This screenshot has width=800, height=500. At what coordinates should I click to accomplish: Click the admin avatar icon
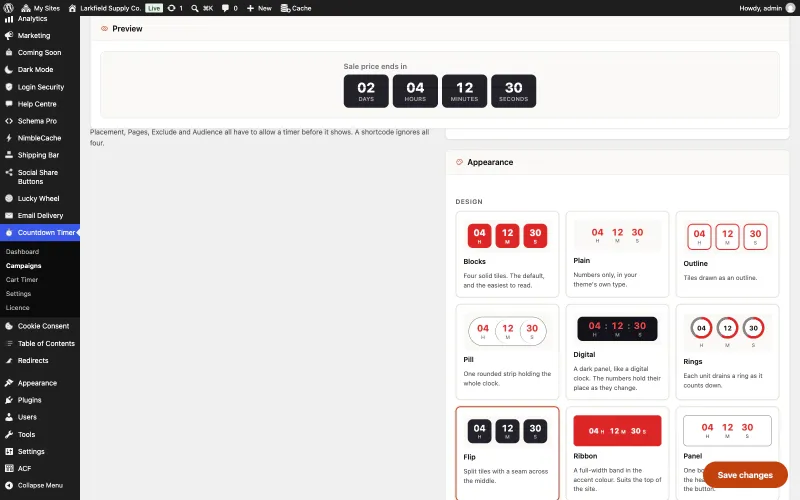790,8
